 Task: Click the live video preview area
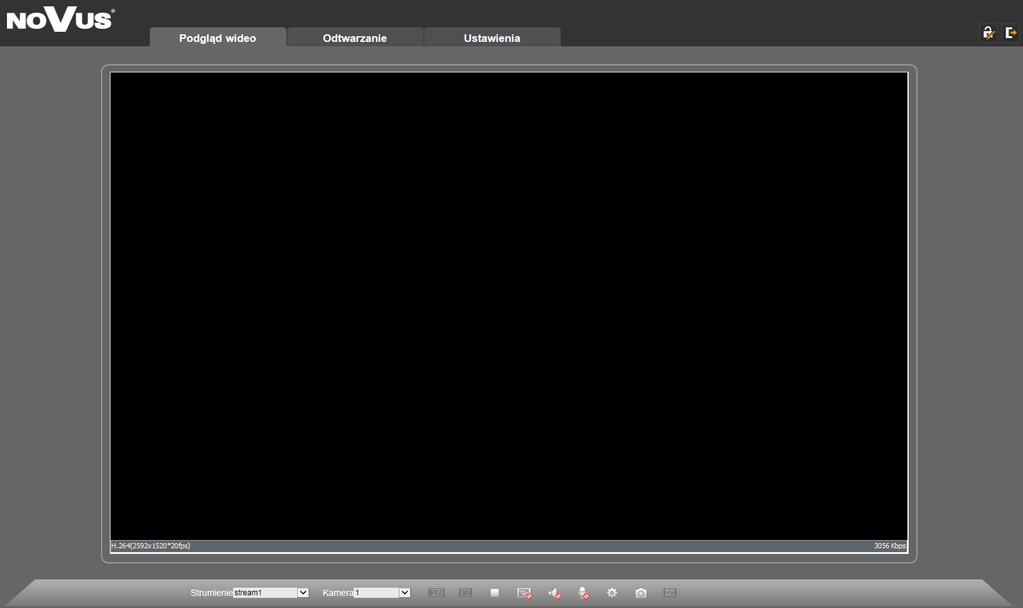click(509, 306)
